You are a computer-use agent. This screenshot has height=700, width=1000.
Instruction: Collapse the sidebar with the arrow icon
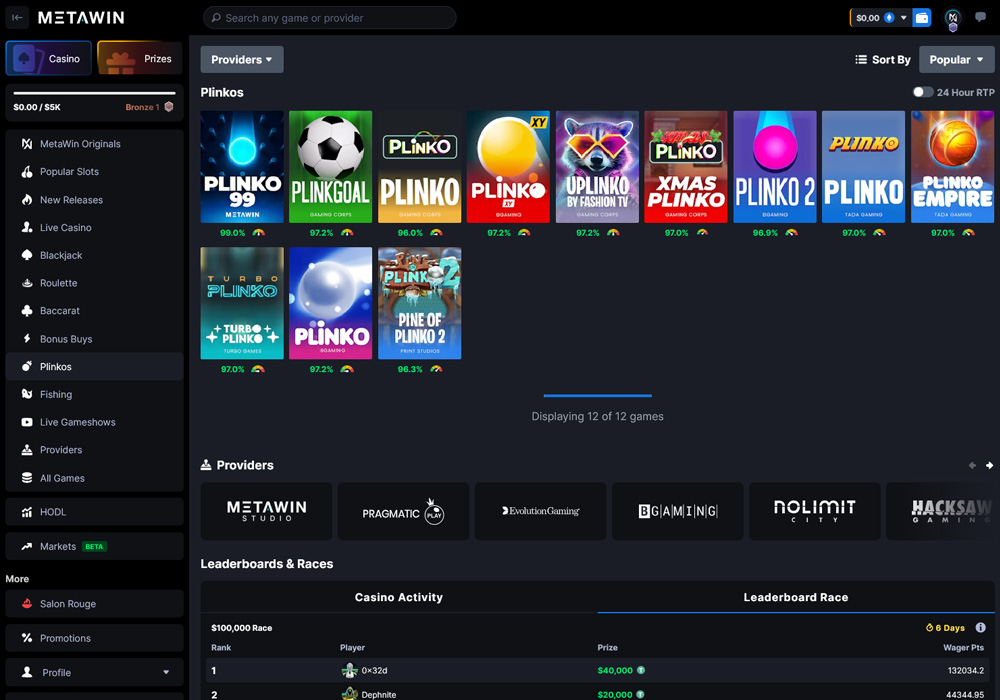coord(17,18)
